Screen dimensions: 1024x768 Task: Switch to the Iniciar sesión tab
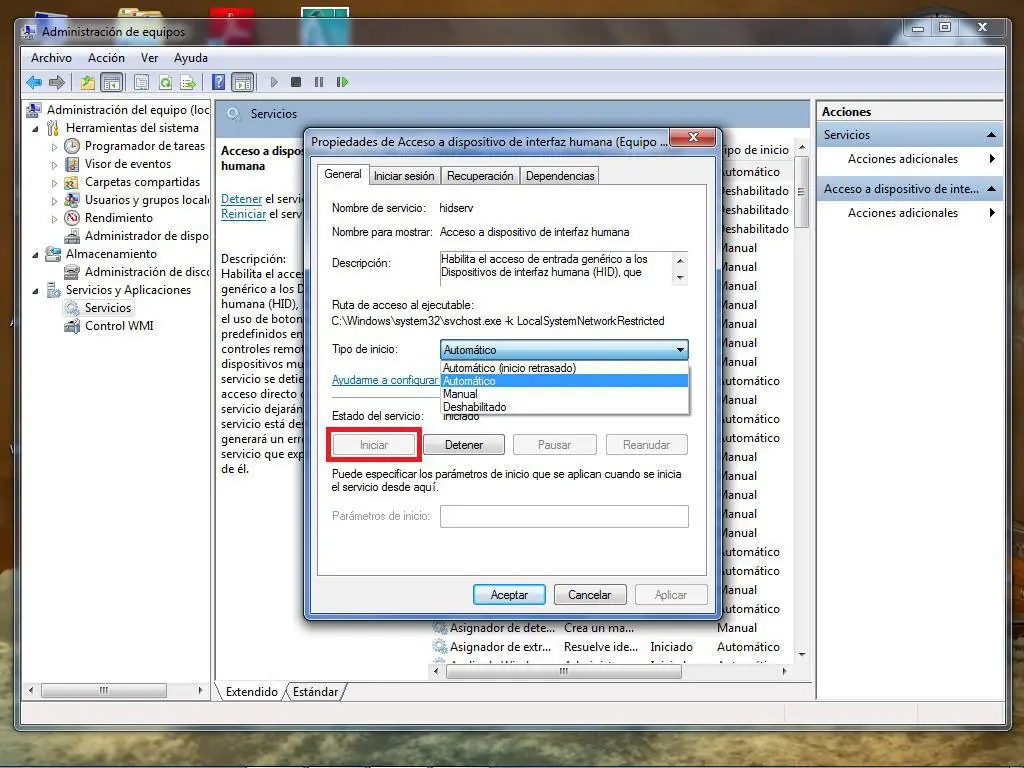pos(404,176)
